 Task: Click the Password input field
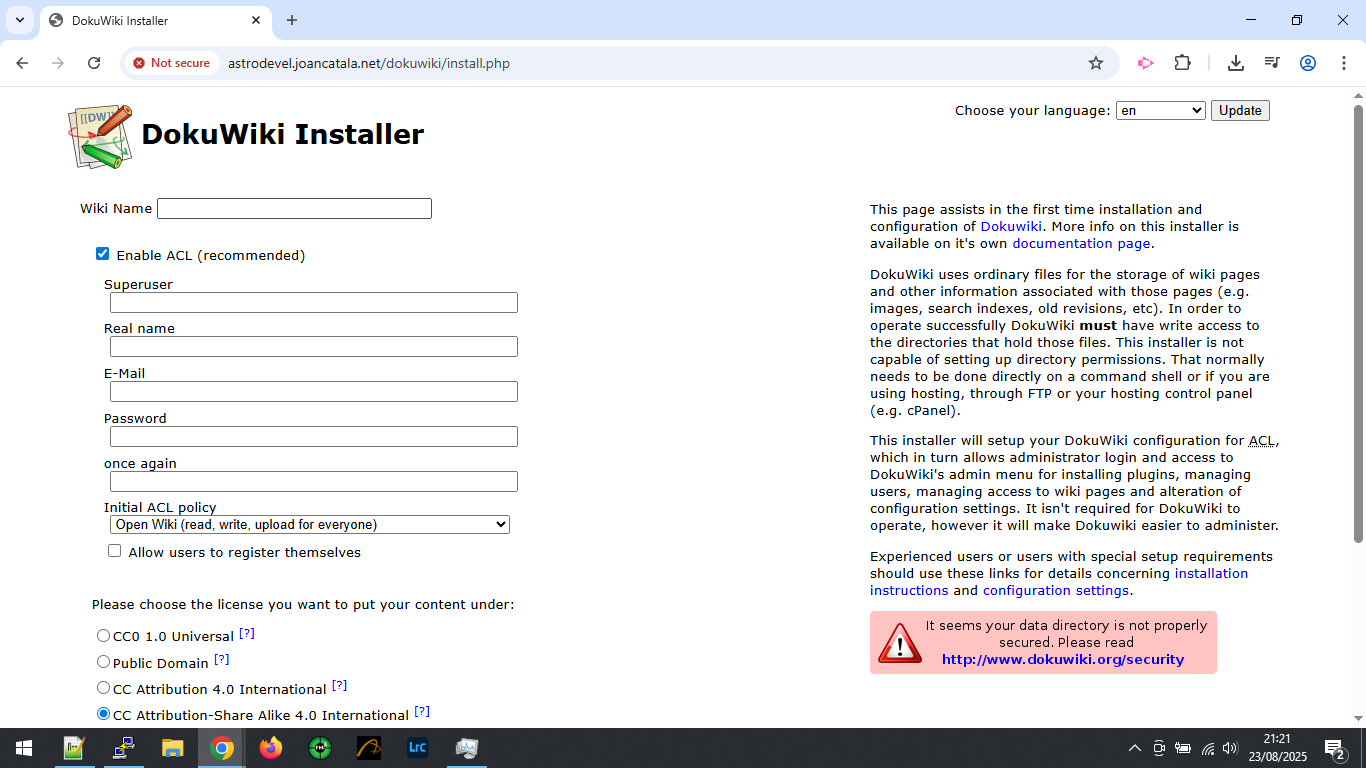coord(314,436)
